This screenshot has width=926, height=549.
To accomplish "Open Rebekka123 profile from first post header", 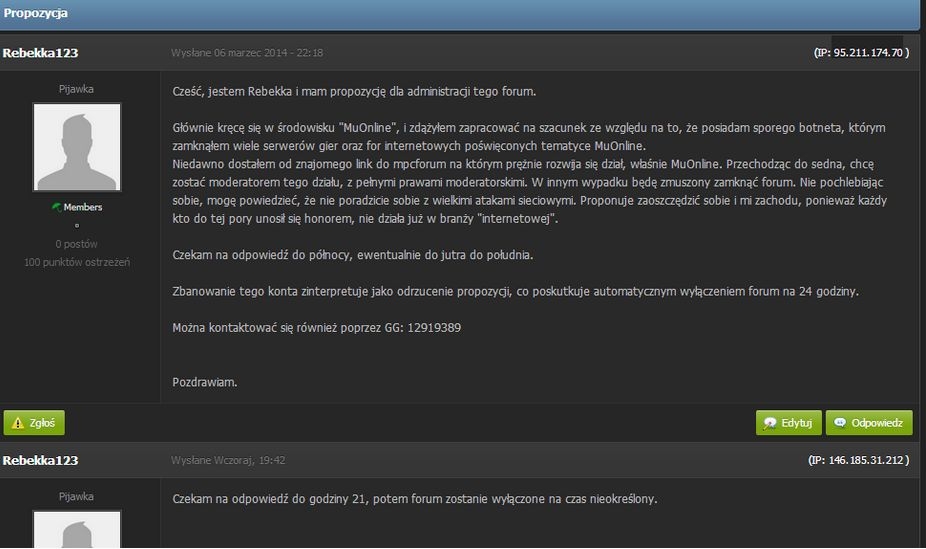I will [40, 53].
